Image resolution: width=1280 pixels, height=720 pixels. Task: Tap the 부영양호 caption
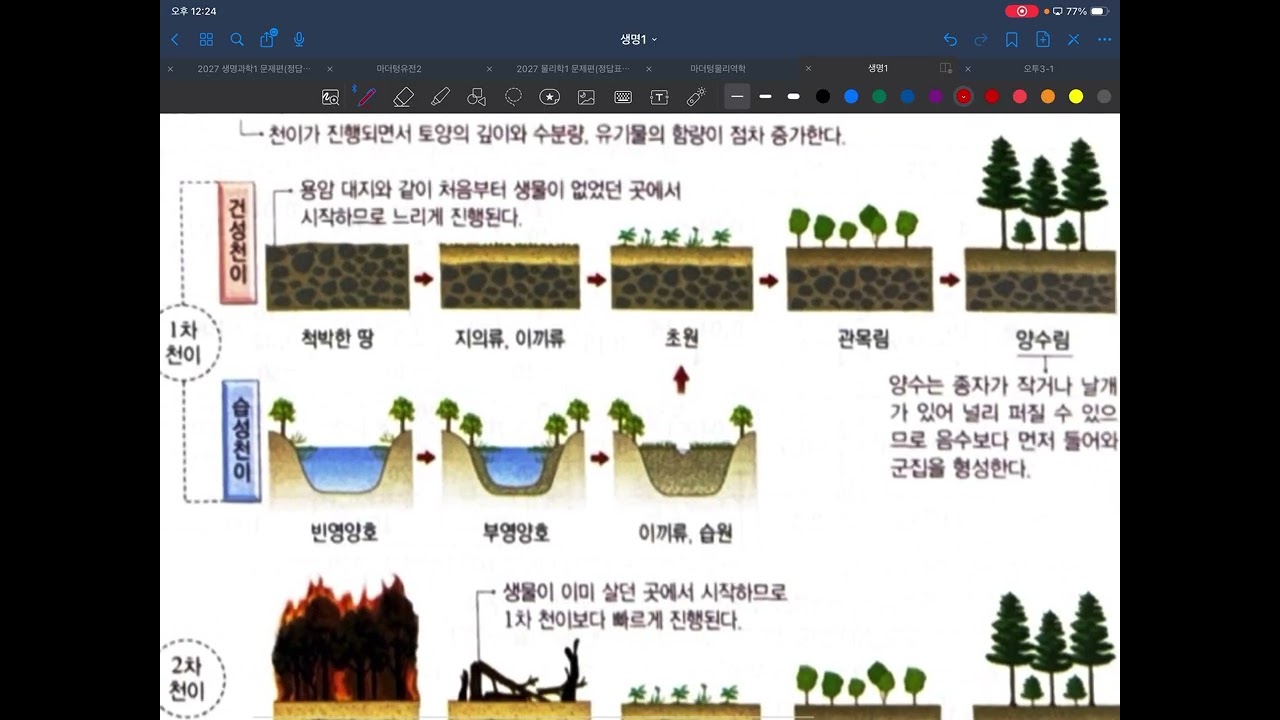[x=515, y=533]
